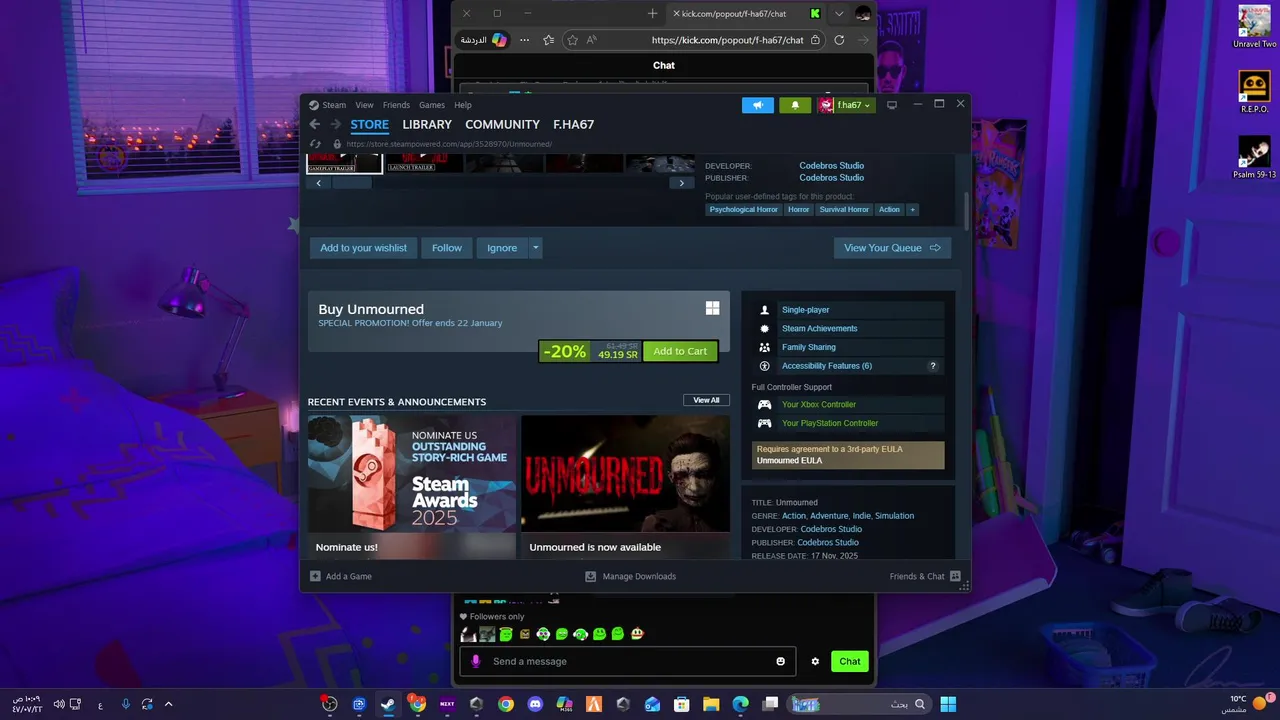Open Steam notifications bell
The height and width of the screenshot is (720, 1280).
[795, 105]
